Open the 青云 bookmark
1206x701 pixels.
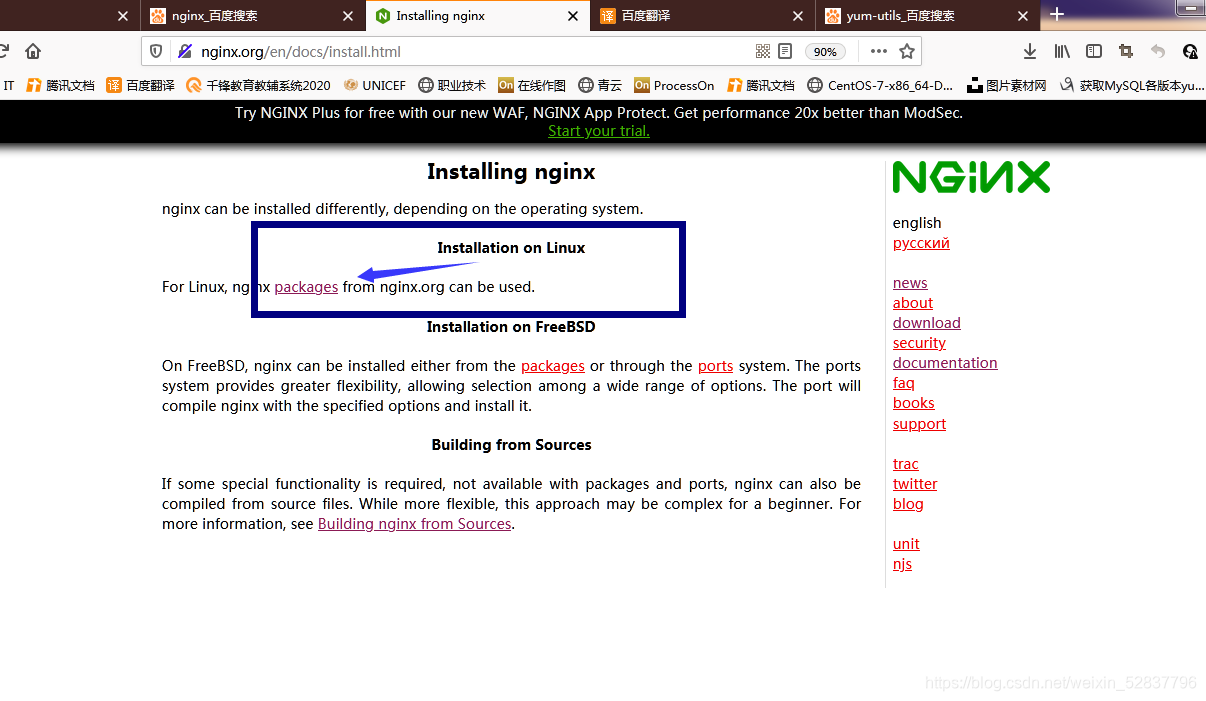coord(600,86)
